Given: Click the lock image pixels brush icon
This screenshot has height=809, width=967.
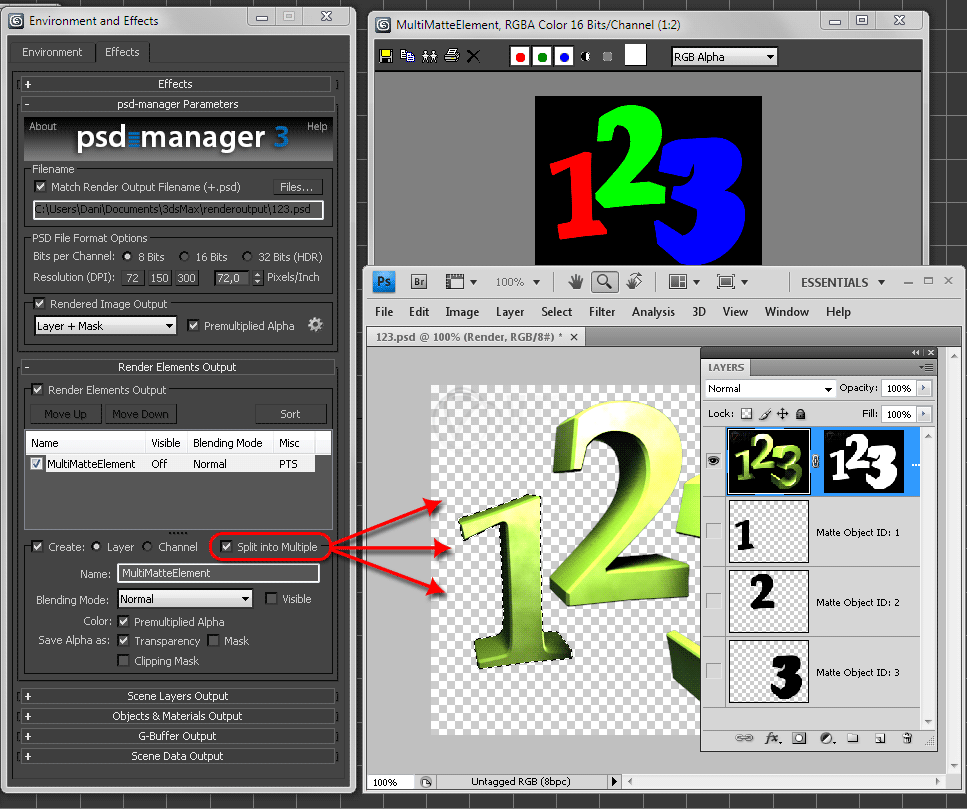Looking at the screenshot, I should (765, 414).
